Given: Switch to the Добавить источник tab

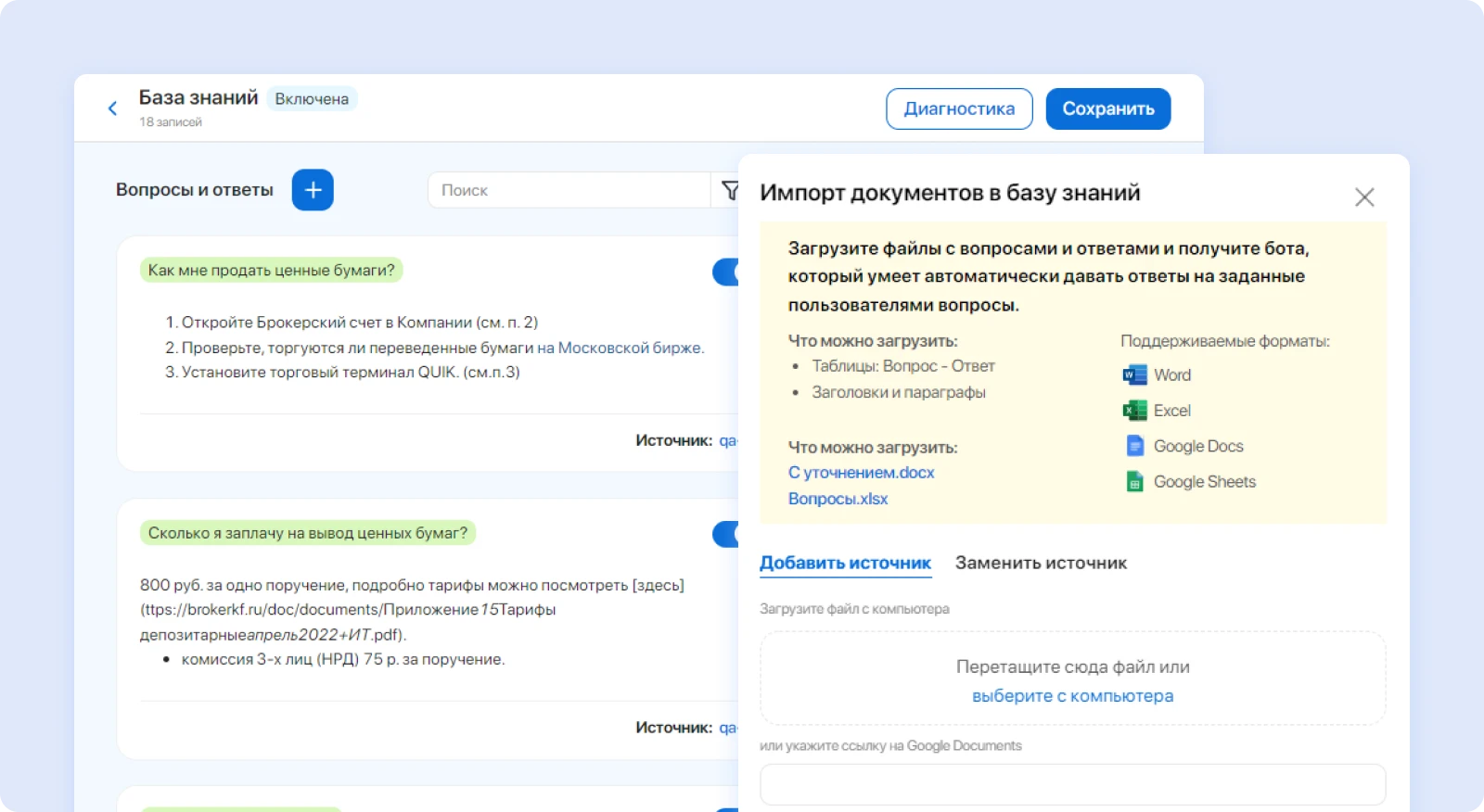Looking at the screenshot, I should point(845,563).
